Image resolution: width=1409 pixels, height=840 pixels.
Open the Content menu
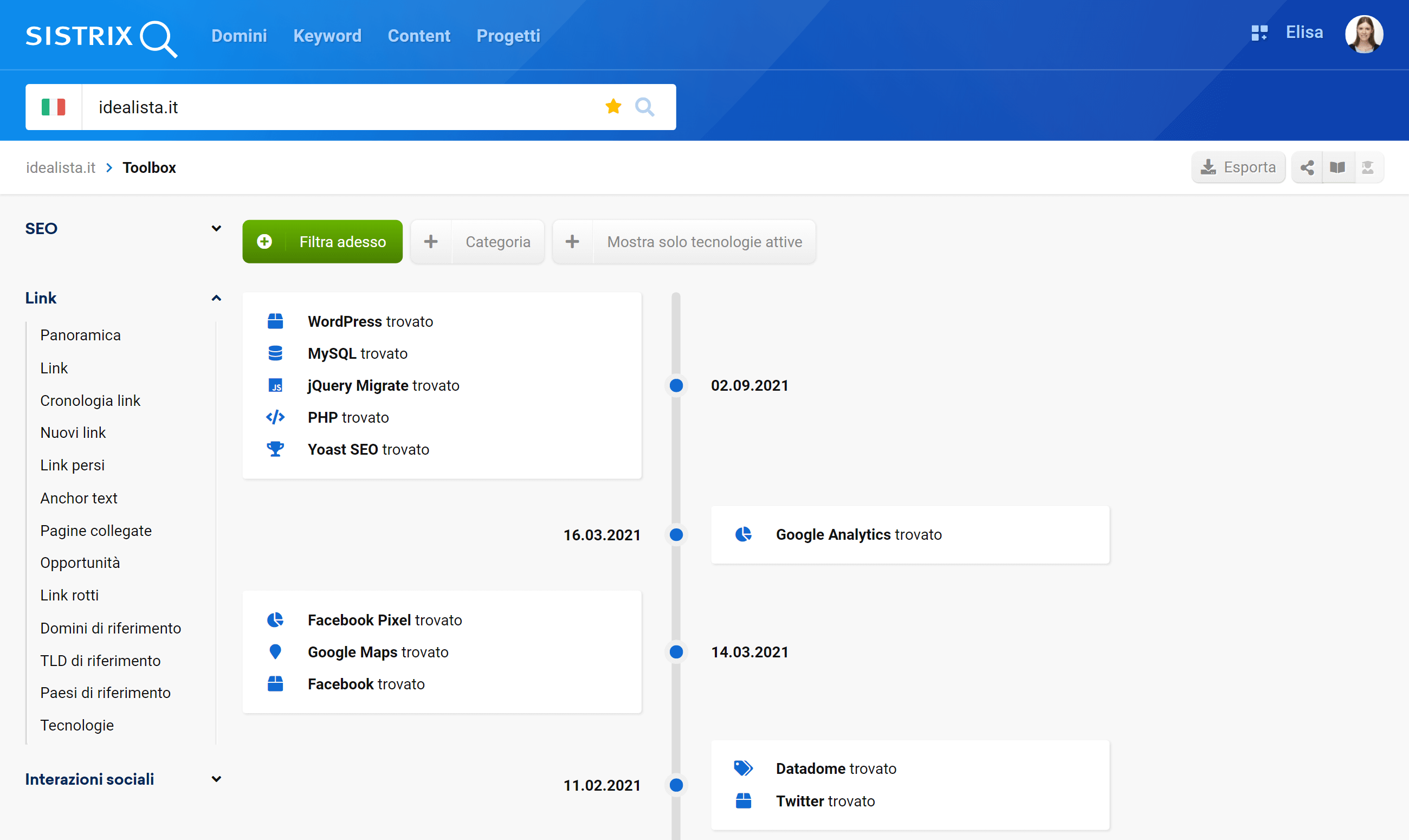point(419,36)
